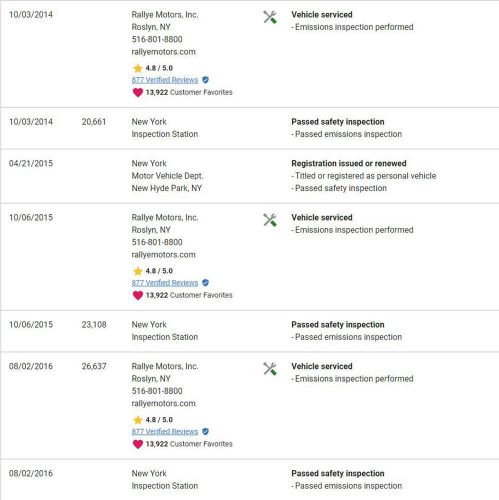Open 877 Verified Reviews link for 10/03/2014 service
The height and width of the screenshot is (500, 499).
[x=165, y=80]
